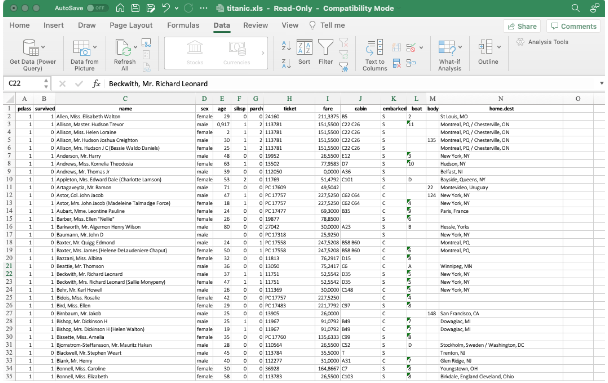This screenshot has height=383, width=608.
Task: Select cell 'San Francisco, CA'
Action: [501, 313]
